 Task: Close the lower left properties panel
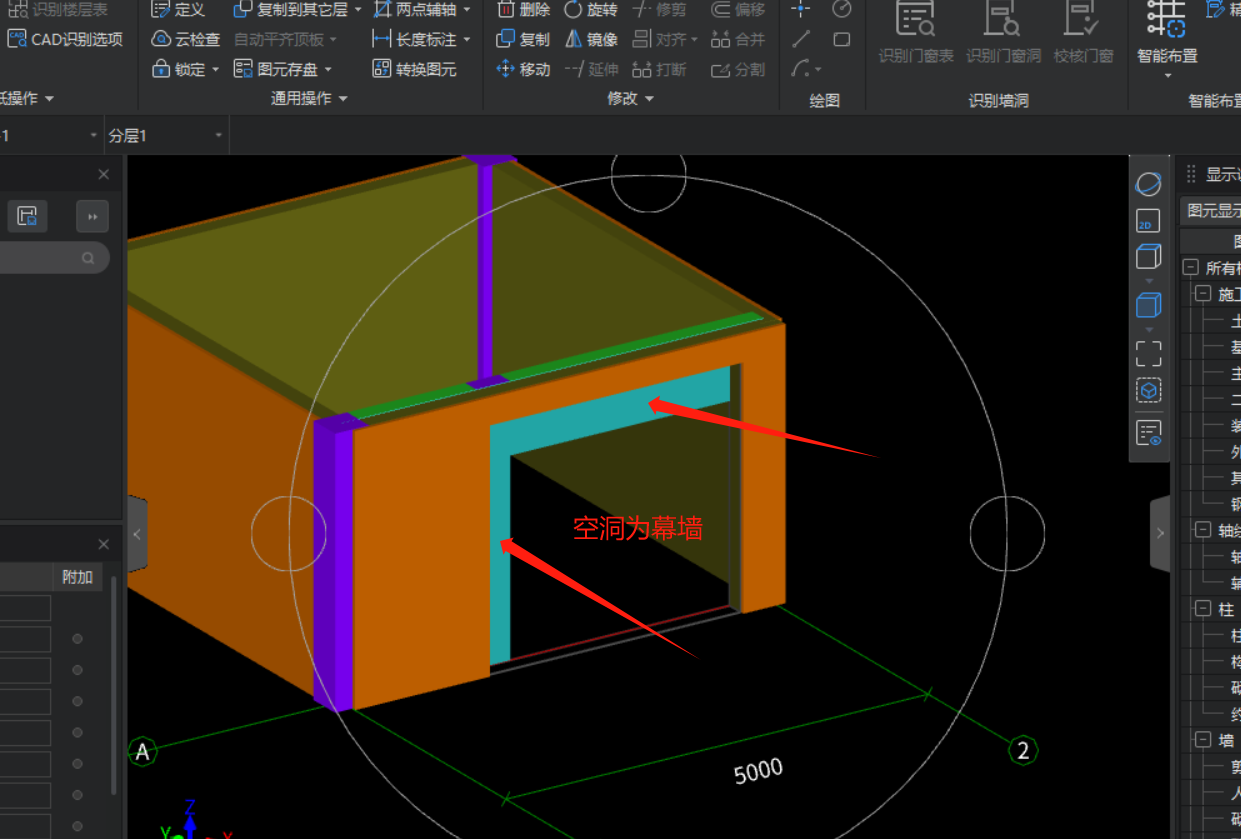point(104,545)
